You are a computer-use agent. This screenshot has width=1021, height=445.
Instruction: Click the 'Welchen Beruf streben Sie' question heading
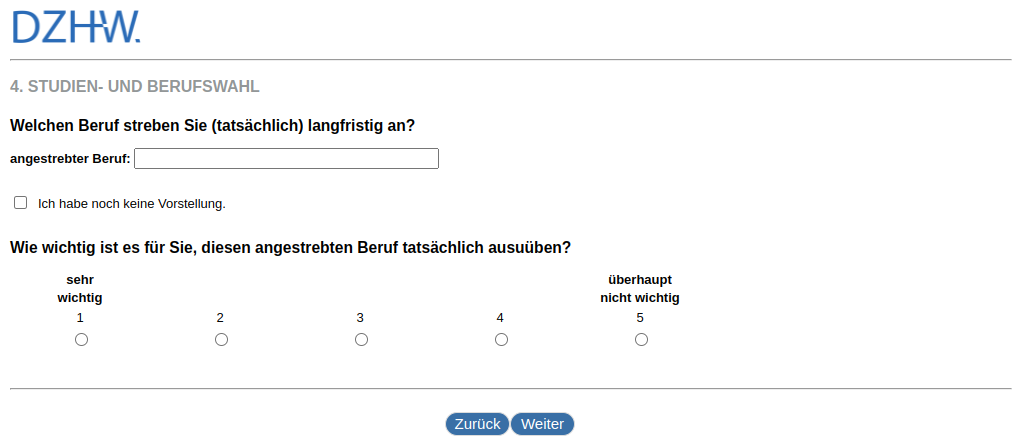click(x=212, y=126)
